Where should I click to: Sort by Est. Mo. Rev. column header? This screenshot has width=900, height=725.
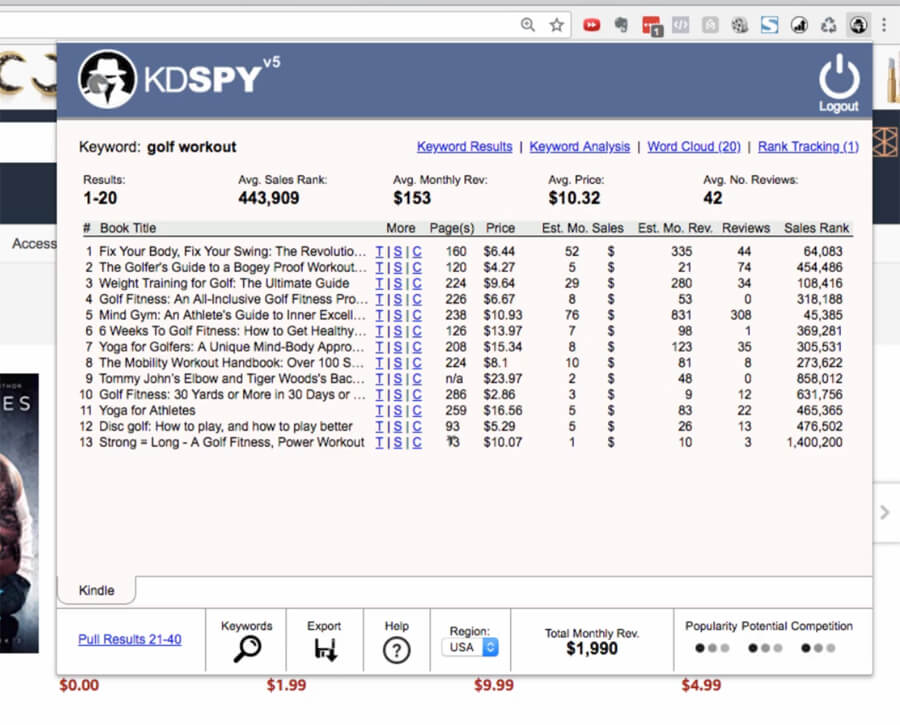[675, 228]
